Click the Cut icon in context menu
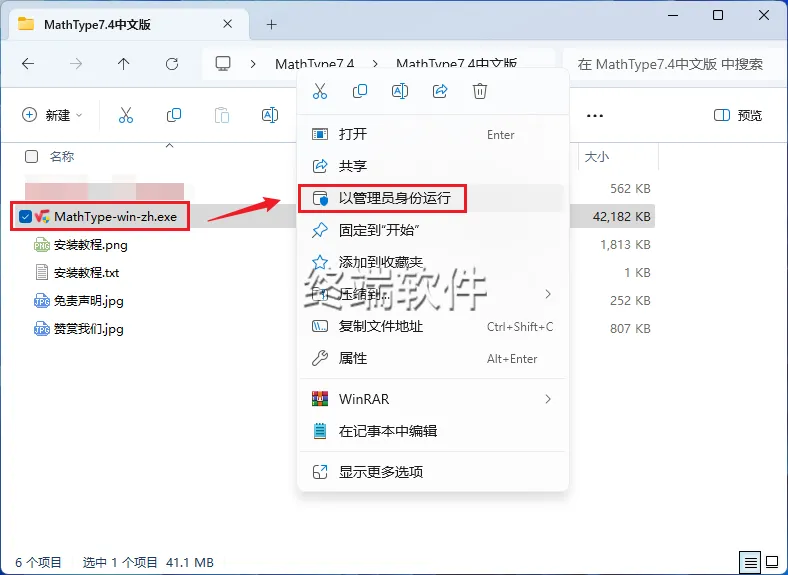The width and height of the screenshot is (788, 575). tap(320, 91)
